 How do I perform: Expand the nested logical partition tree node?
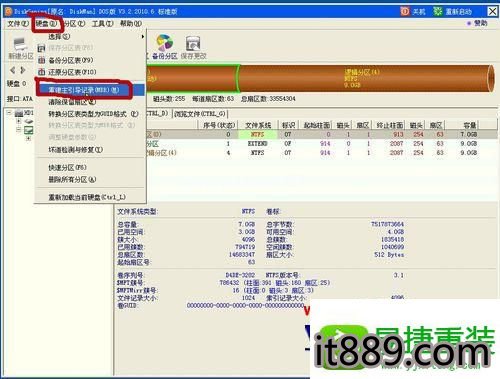pyautogui.click(x=28, y=138)
